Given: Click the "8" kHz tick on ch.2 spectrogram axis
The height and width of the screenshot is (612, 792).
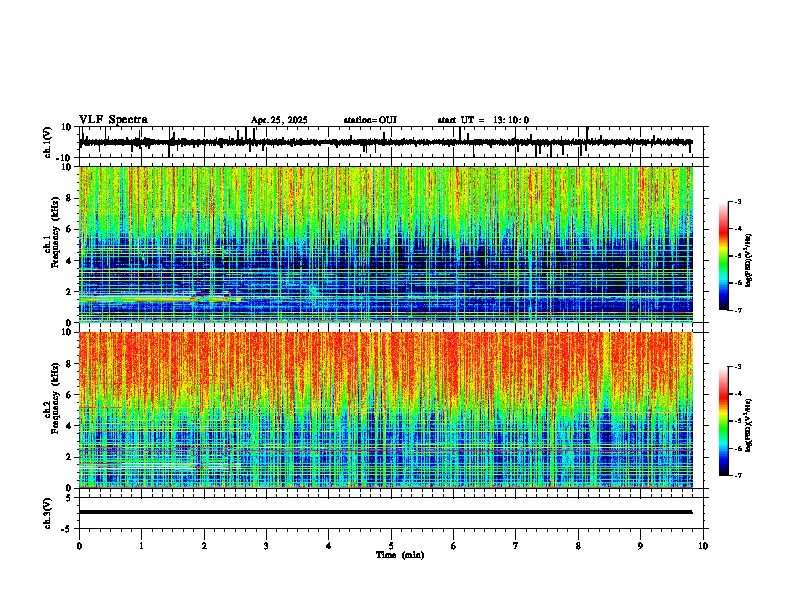Looking at the screenshot, I should [x=69, y=363].
